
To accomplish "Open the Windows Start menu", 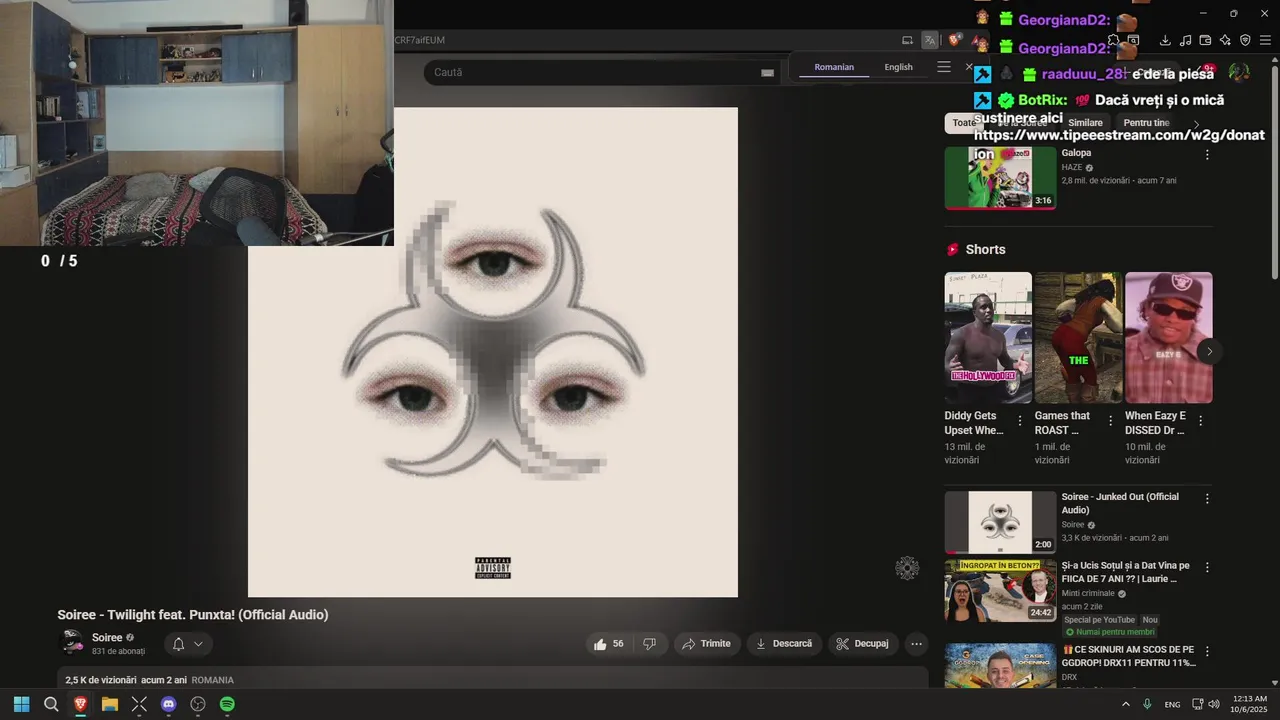I will (21, 704).
